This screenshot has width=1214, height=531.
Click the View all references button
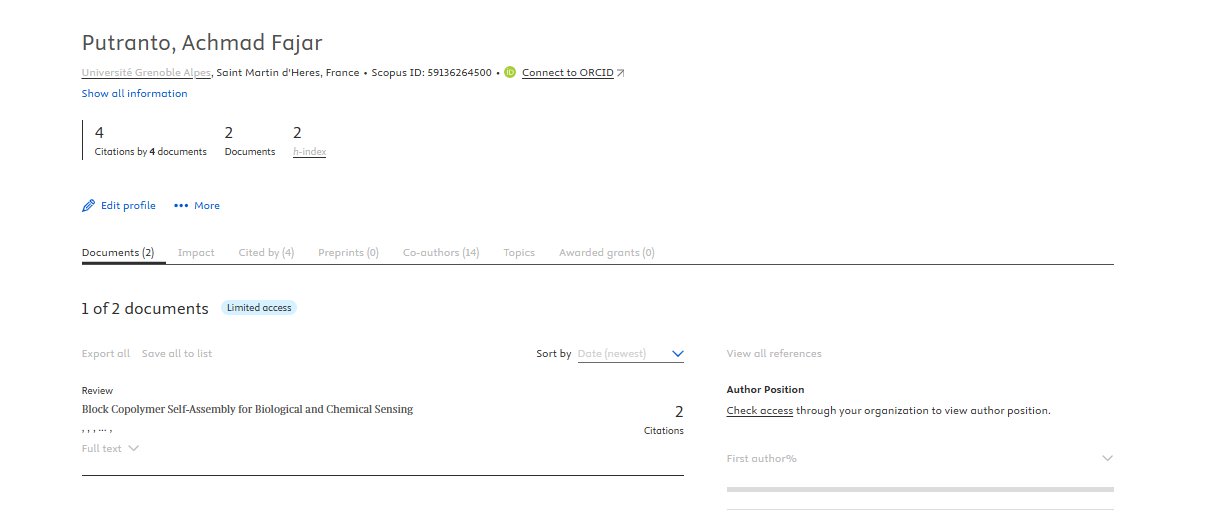(x=773, y=354)
